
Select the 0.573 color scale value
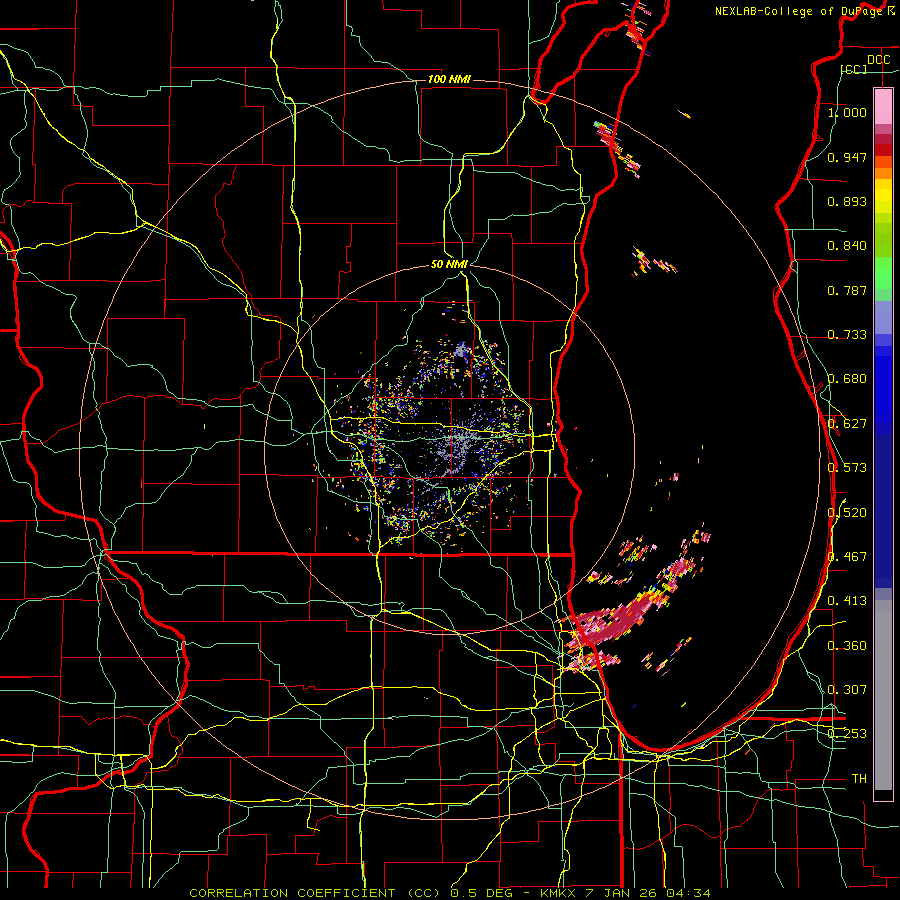[847, 468]
